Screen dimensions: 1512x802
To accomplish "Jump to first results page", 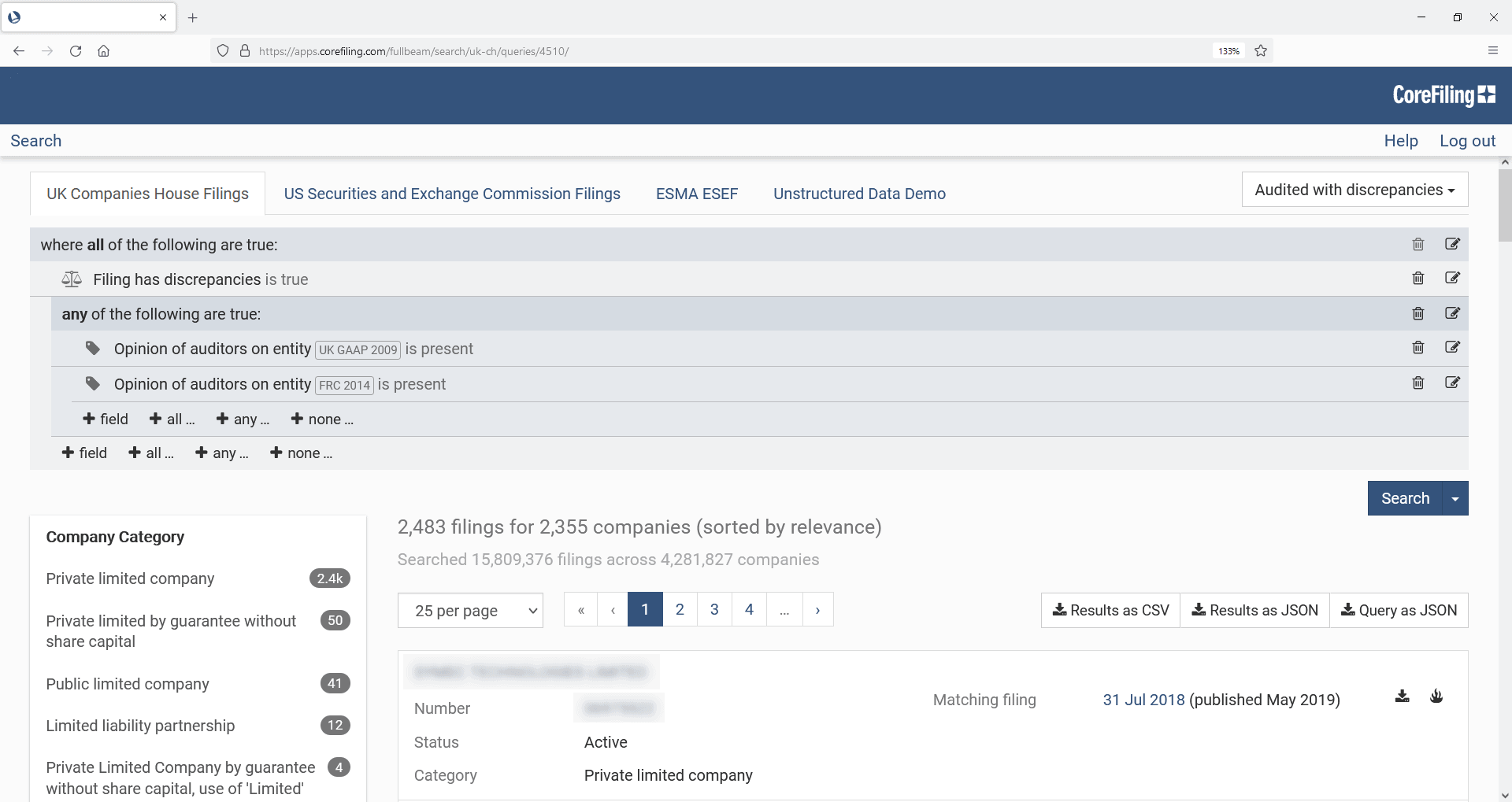I will (x=581, y=610).
